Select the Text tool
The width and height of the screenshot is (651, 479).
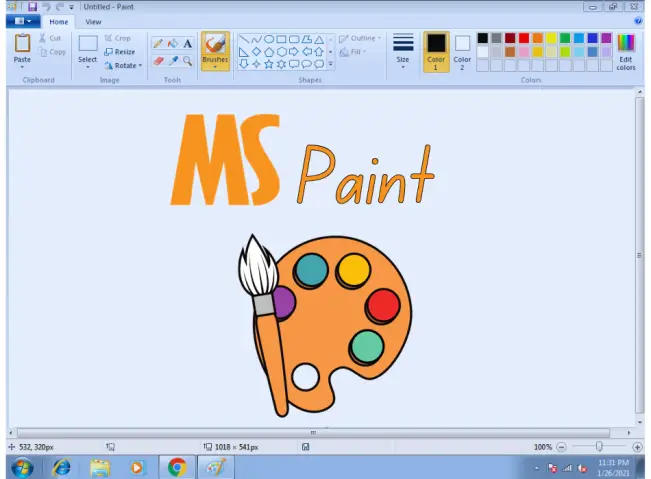pyautogui.click(x=187, y=44)
